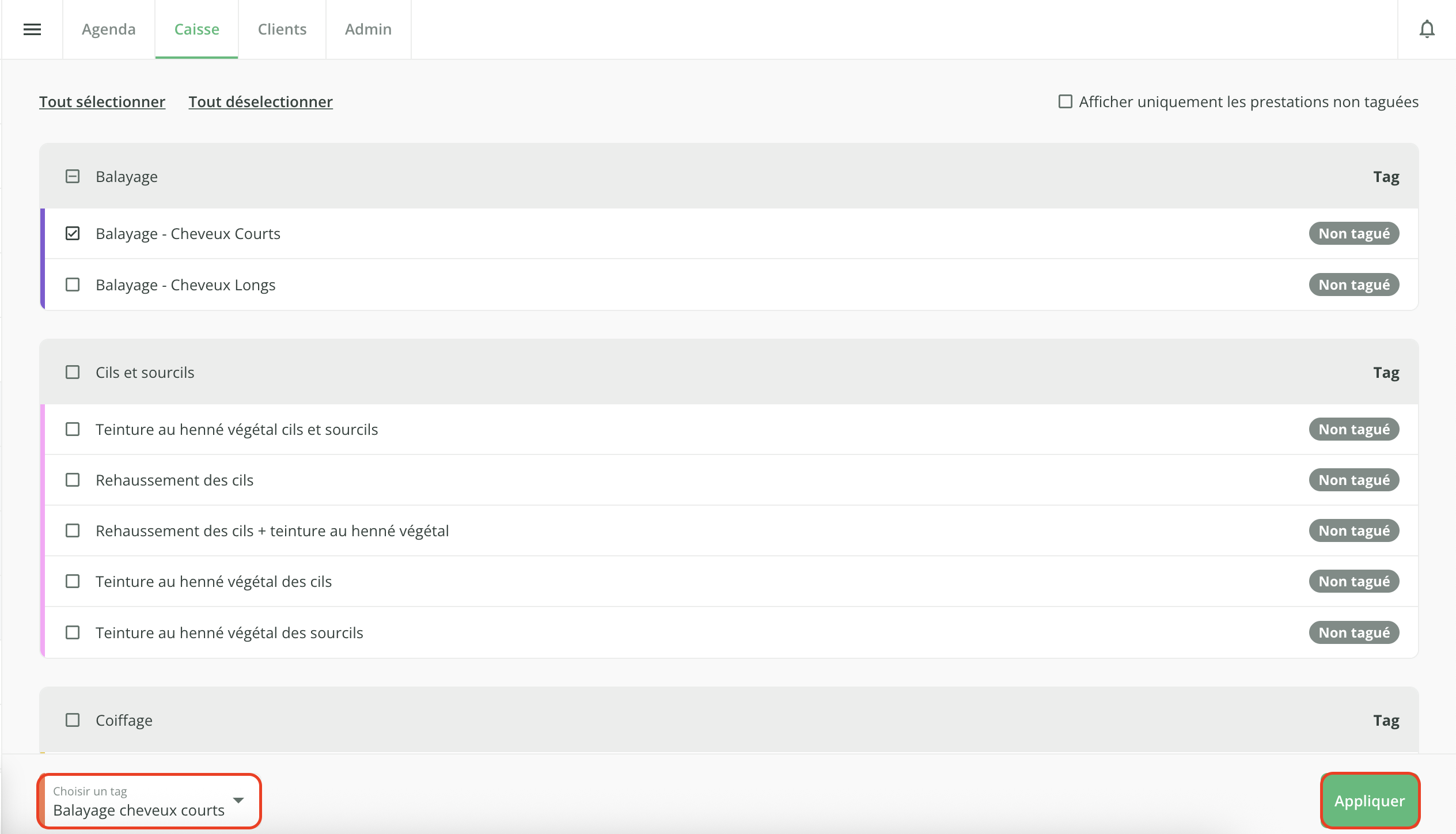Check Rehaussement des cils + teinture au henné végétal
The image size is (1456, 834).
(73, 530)
